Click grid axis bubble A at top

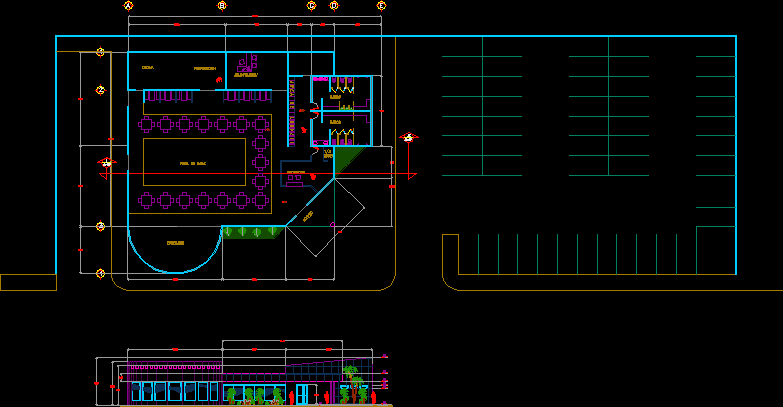click(x=128, y=6)
